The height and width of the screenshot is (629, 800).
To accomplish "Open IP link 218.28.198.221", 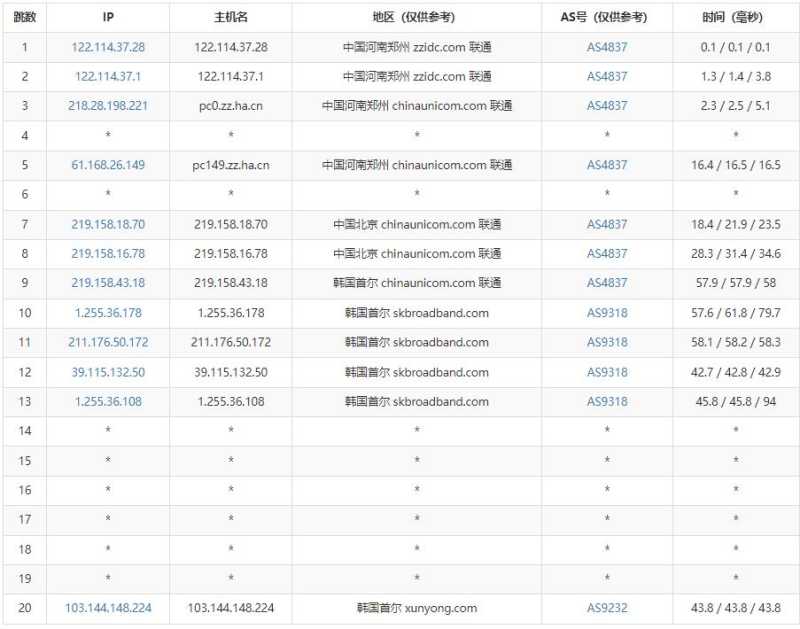I will point(108,106).
